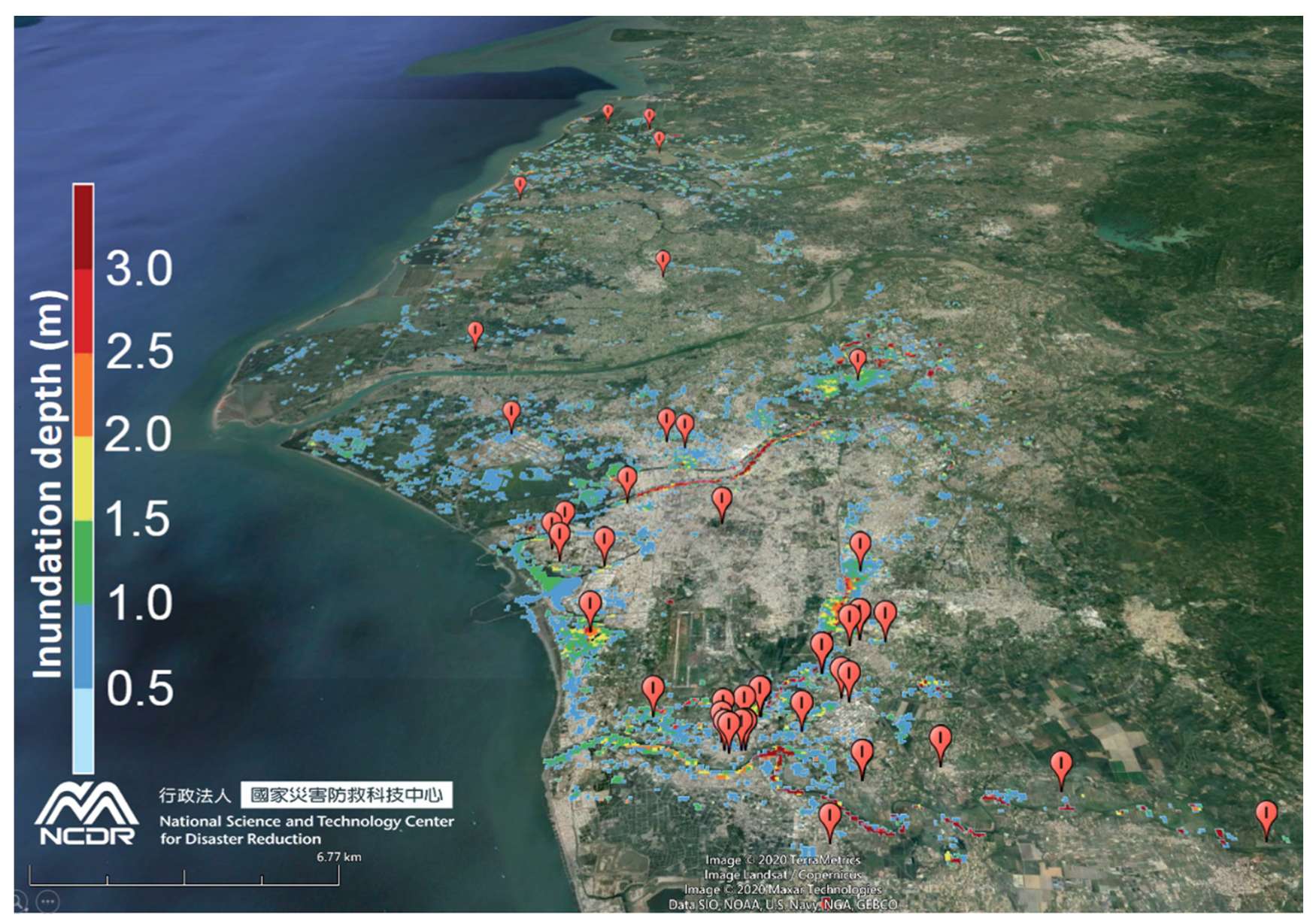
Task: Click the map scale bar line
Action: coord(184,876)
